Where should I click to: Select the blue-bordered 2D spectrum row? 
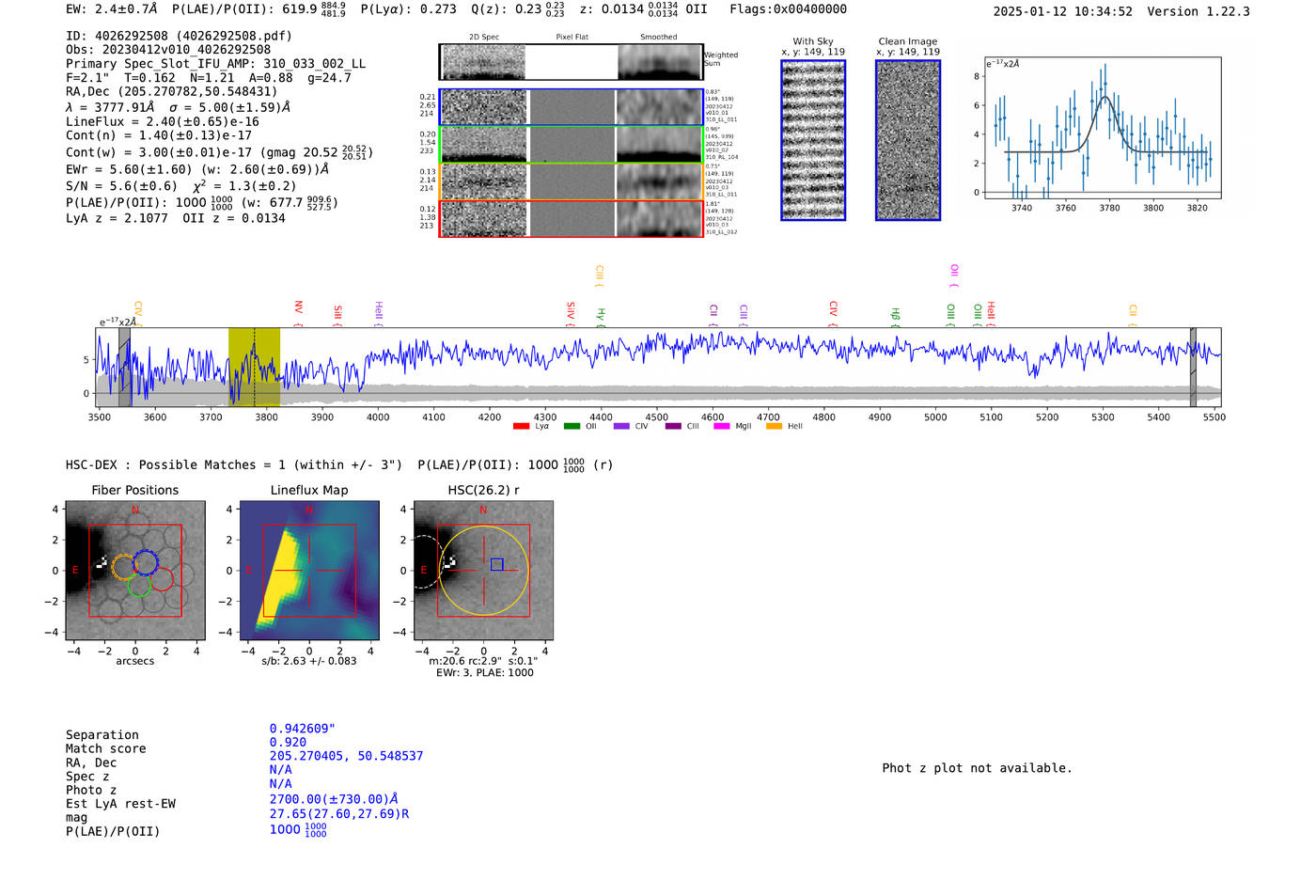(572, 107)
